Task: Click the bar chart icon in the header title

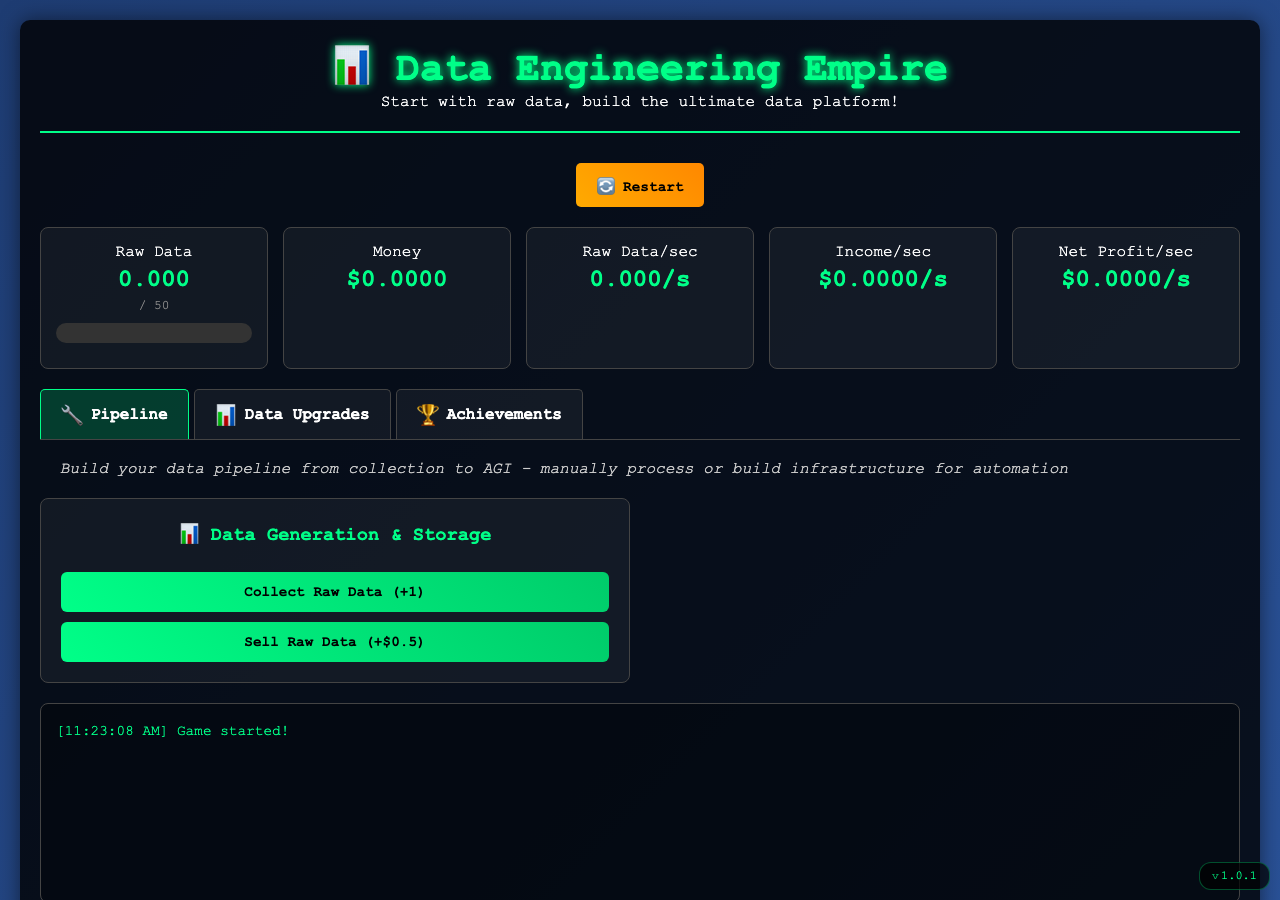Action: point(352,65)
